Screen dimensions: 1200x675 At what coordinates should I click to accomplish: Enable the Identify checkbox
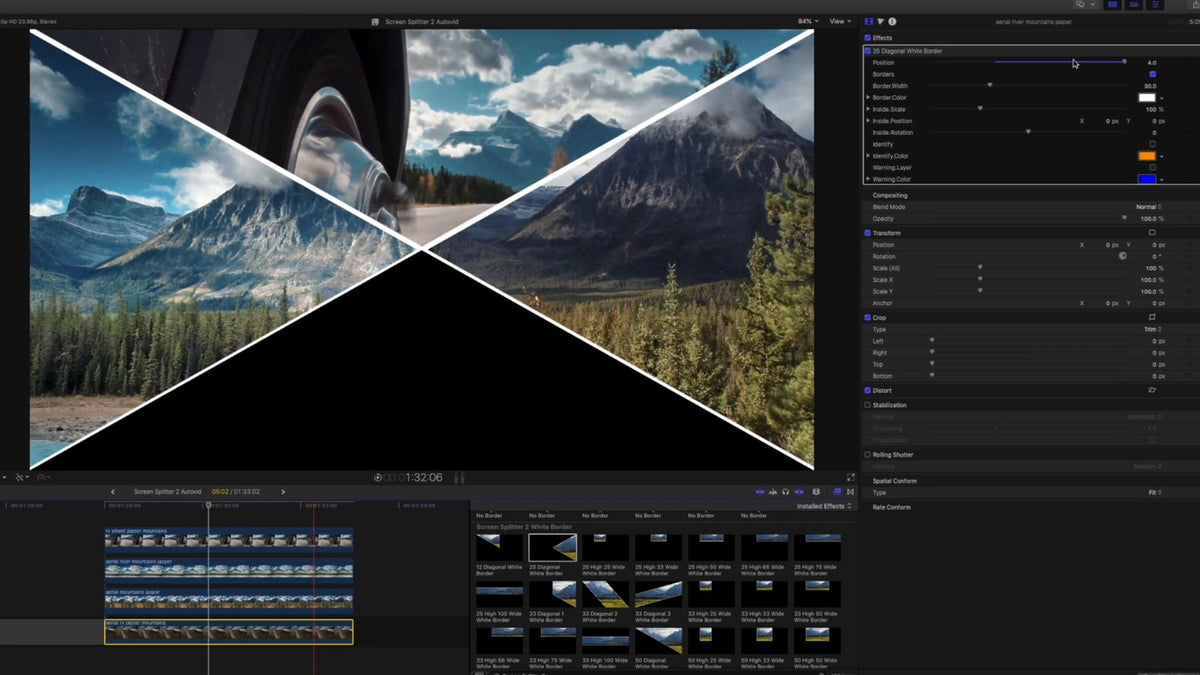coord(1153,144)
